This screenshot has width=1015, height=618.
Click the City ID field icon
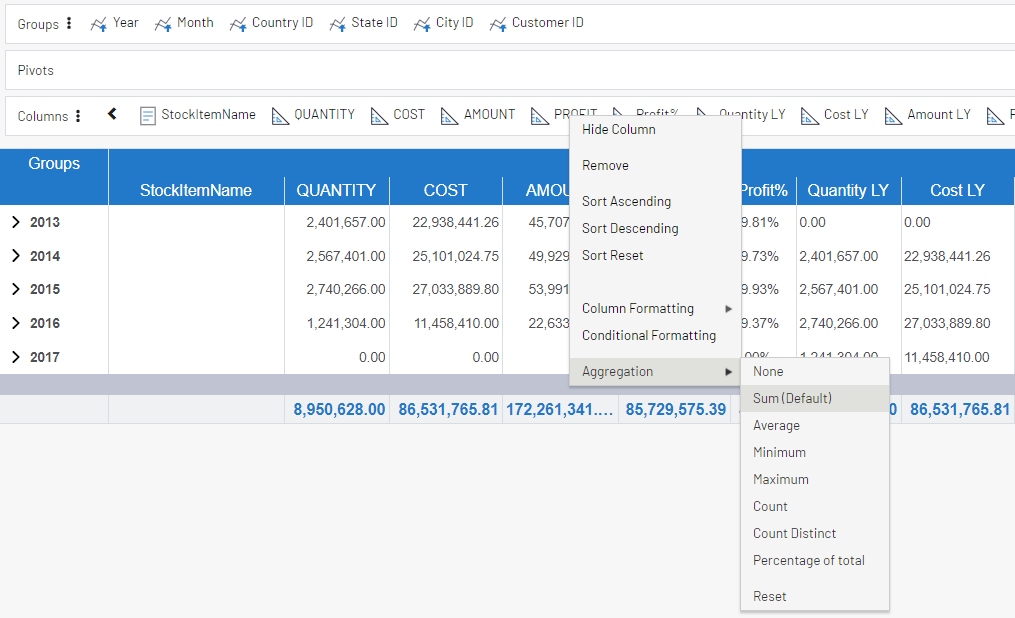[x=420, y=22]
